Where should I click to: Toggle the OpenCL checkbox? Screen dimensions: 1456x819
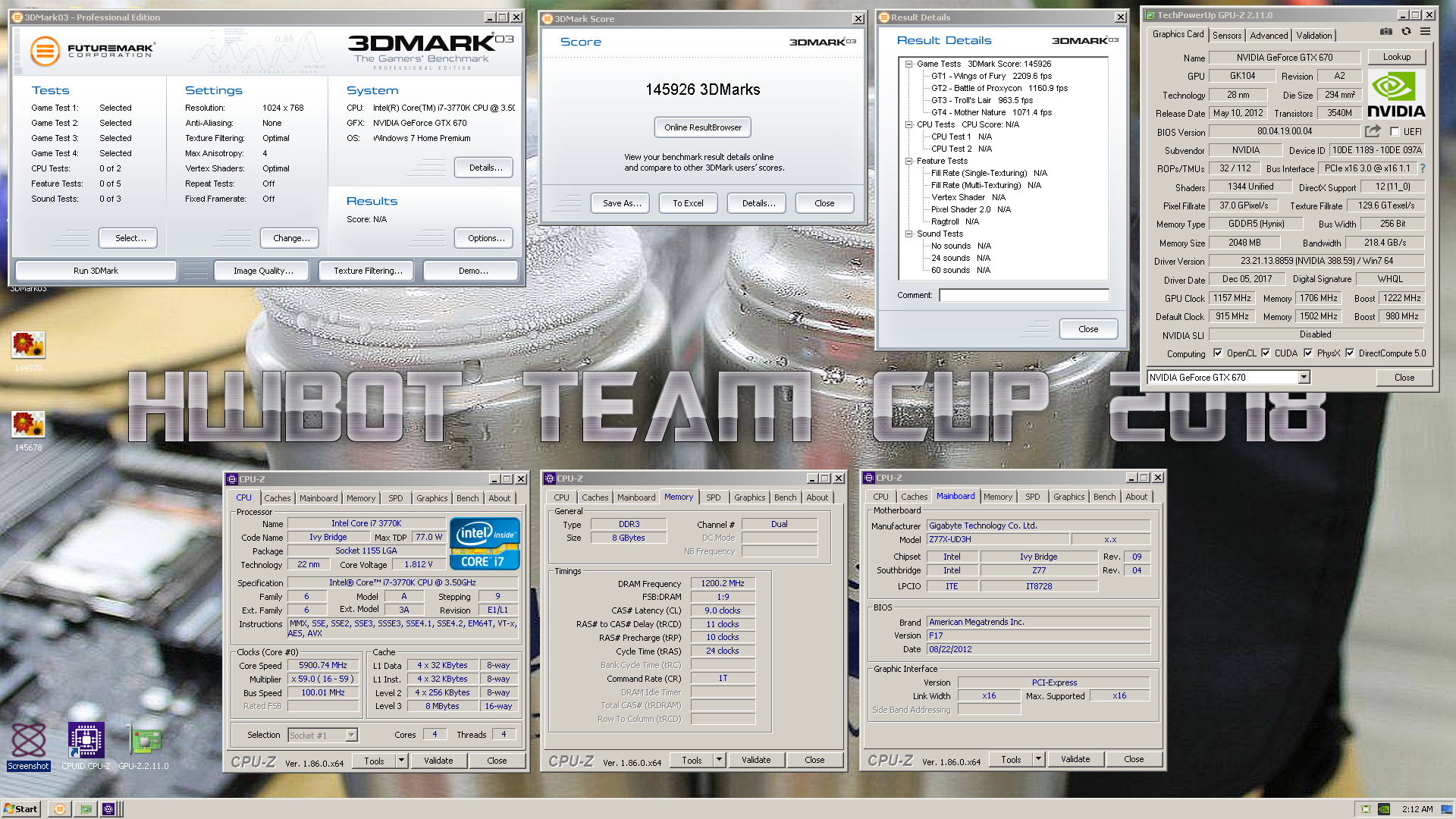click(x=1217, y=353)
